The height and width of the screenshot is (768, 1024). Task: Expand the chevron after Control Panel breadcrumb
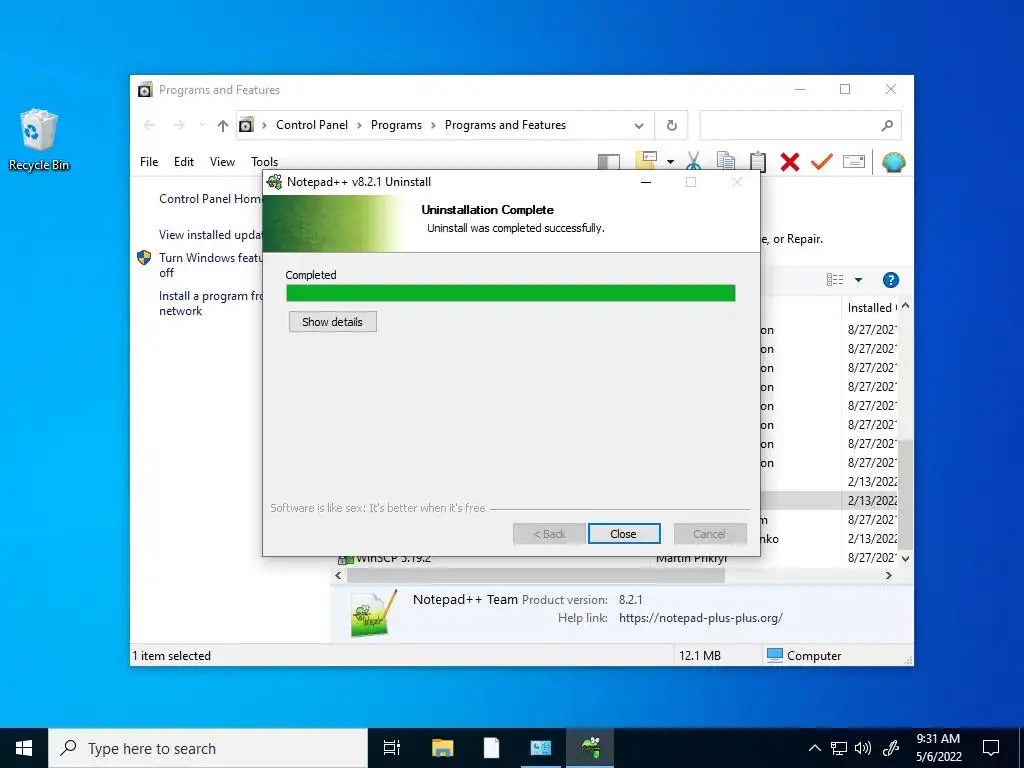point(359,125)
